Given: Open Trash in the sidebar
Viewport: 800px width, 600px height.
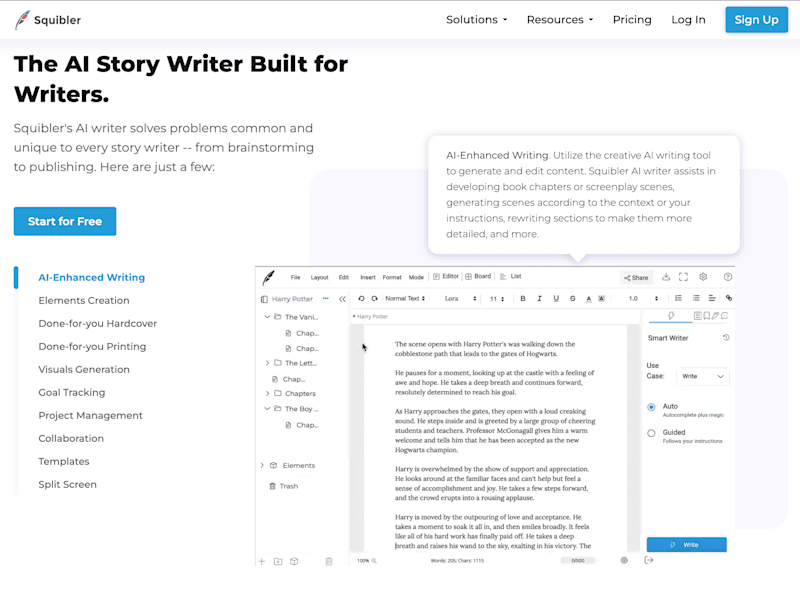Looking at the screenshot, I should coord(284,486).
